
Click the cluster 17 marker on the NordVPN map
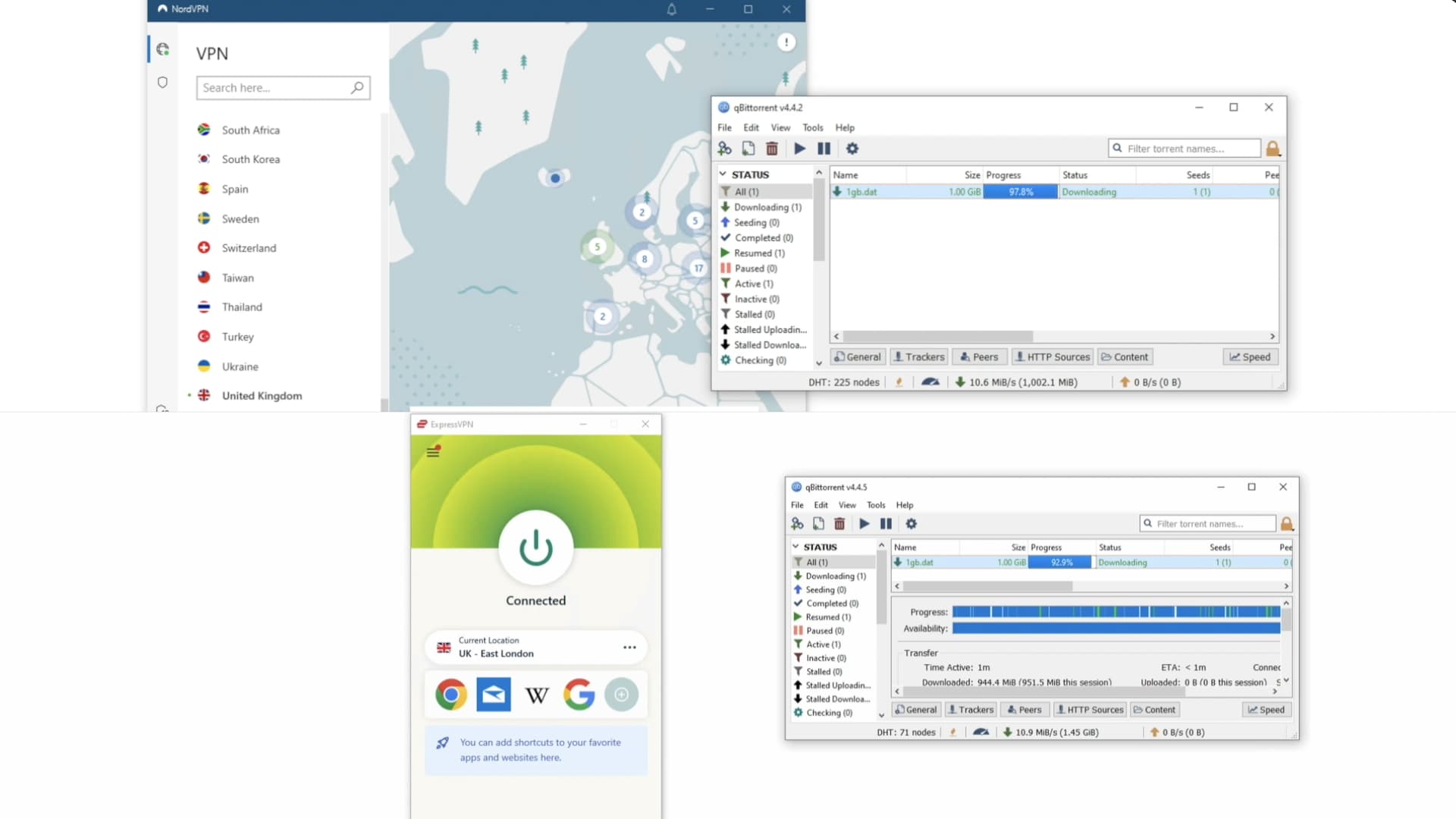(x=698, y=268)
